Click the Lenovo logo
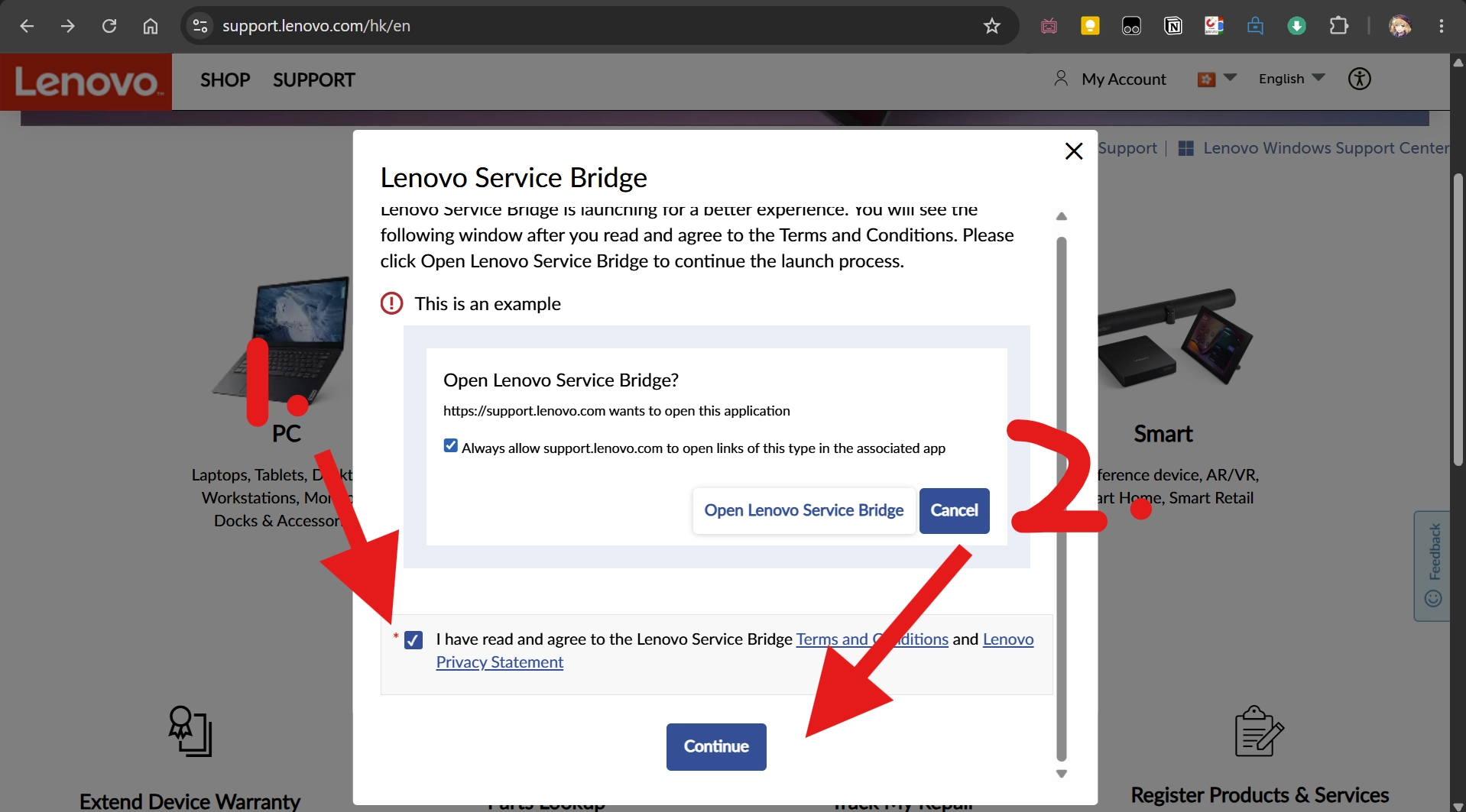 coord(86,82)
